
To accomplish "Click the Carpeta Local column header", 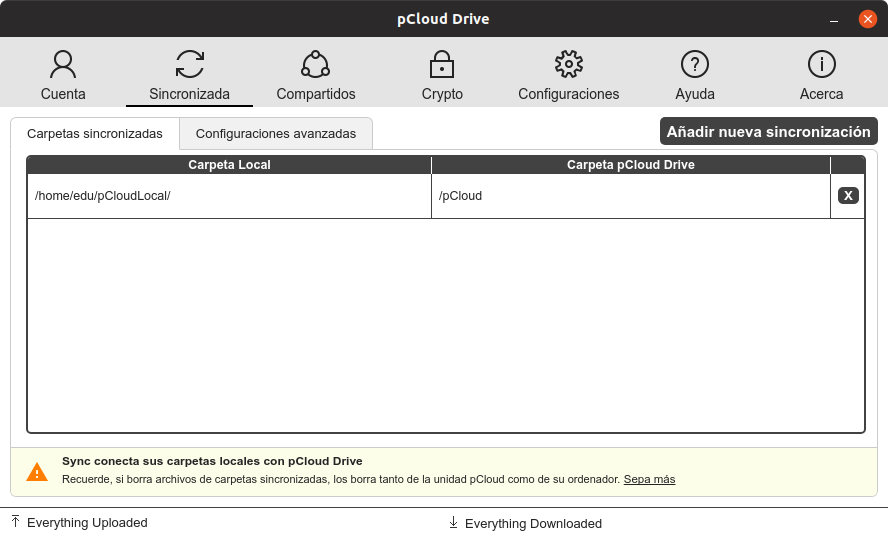I will [229, 165].
